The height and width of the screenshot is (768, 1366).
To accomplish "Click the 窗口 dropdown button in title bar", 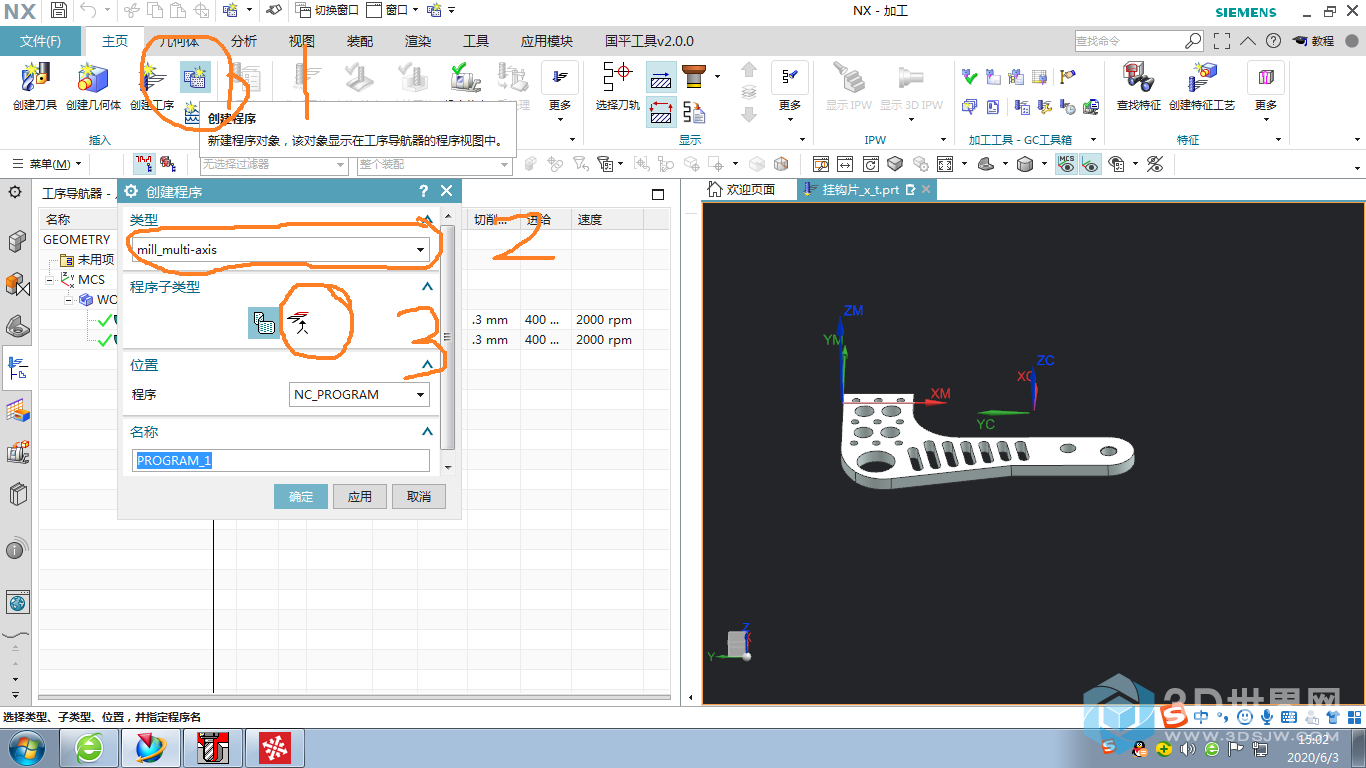I will click(391, 10).
